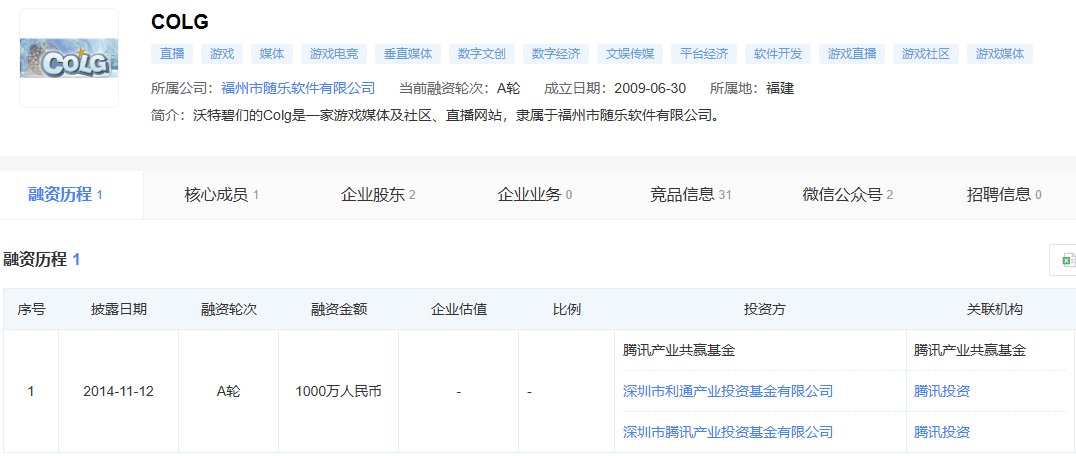Switch to 核心成员 tab
This screenshot has width=1076, height=456.
pos(222,195)
